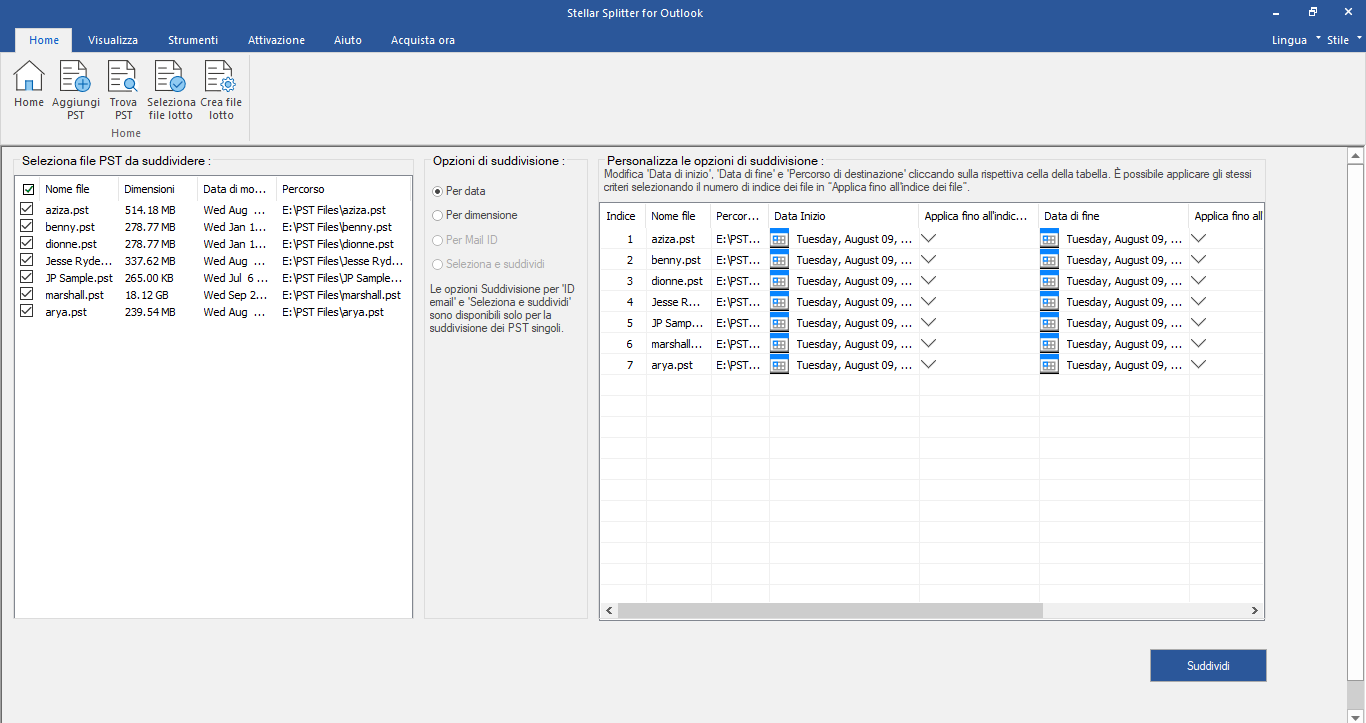Open the Stile dropdown menu
Viewport: 1366px width, 723px height.
1344,40
